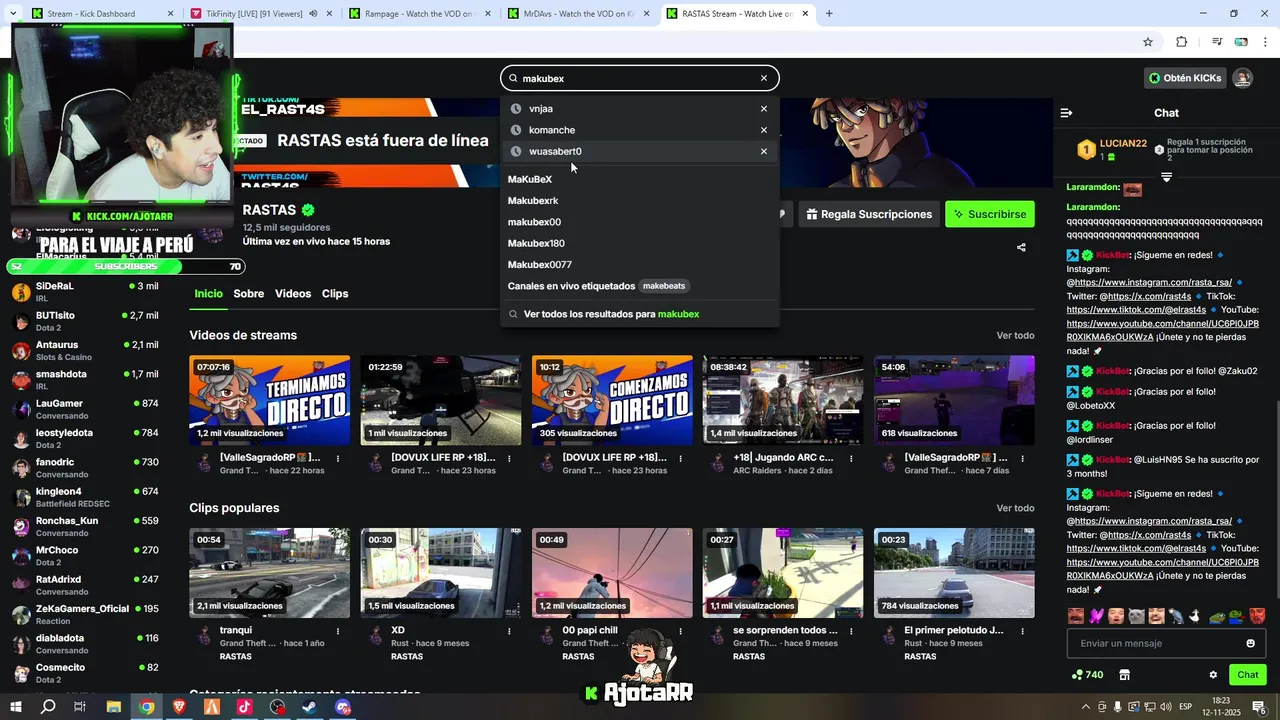Open media control icon in browser toolbar

(1217, 42)
